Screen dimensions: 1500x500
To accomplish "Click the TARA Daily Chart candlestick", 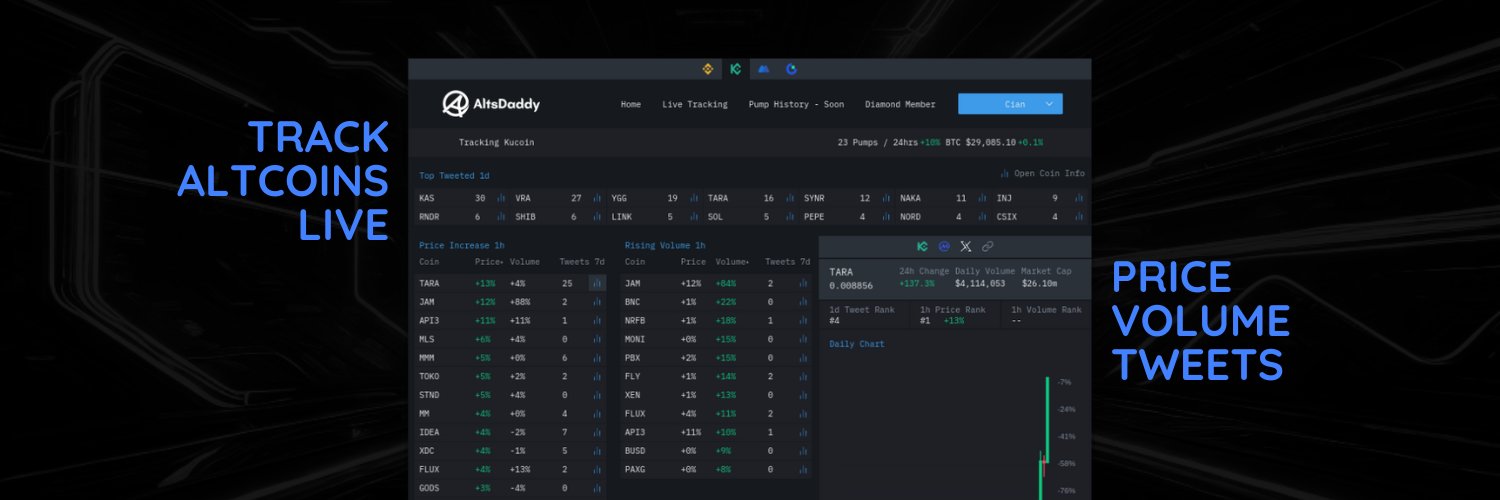I will tap(1046, 438).
